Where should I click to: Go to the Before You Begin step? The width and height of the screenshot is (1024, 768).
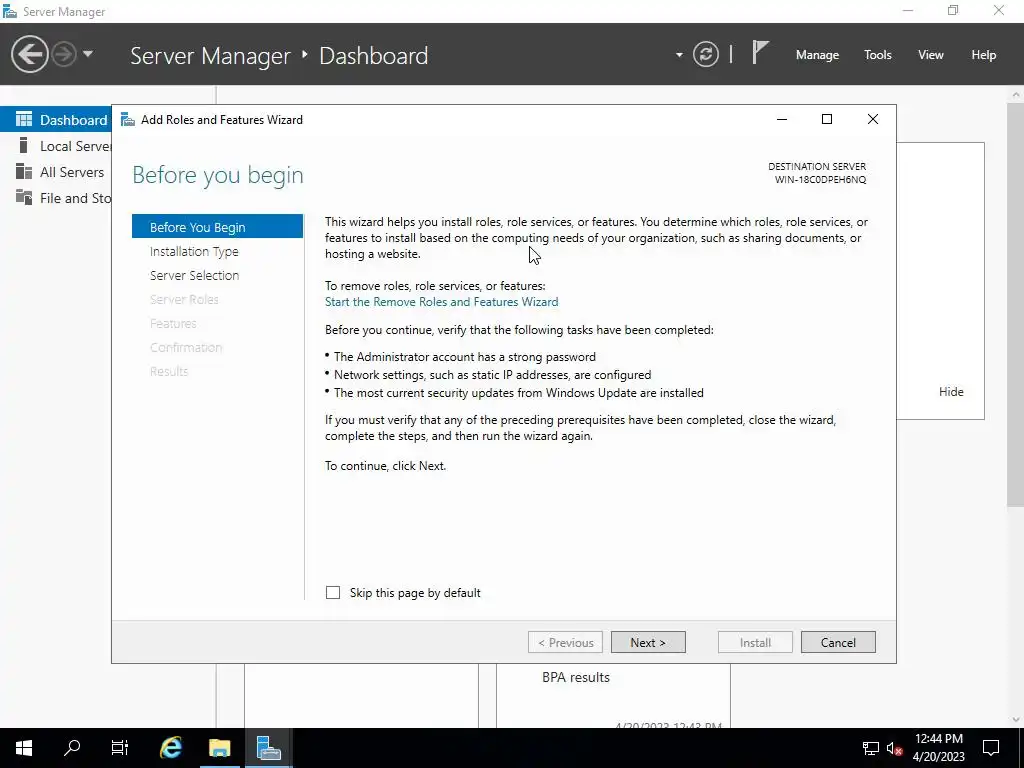pos(217,227)
